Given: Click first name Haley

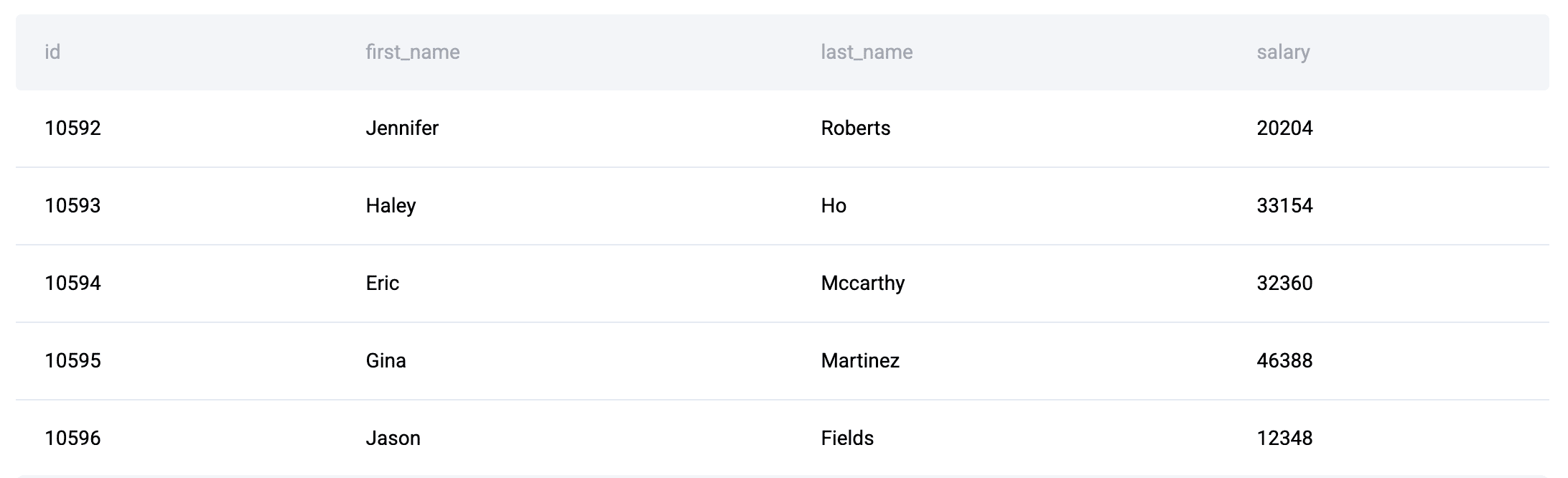Looking at the screenshot, I should coord(391,205).
